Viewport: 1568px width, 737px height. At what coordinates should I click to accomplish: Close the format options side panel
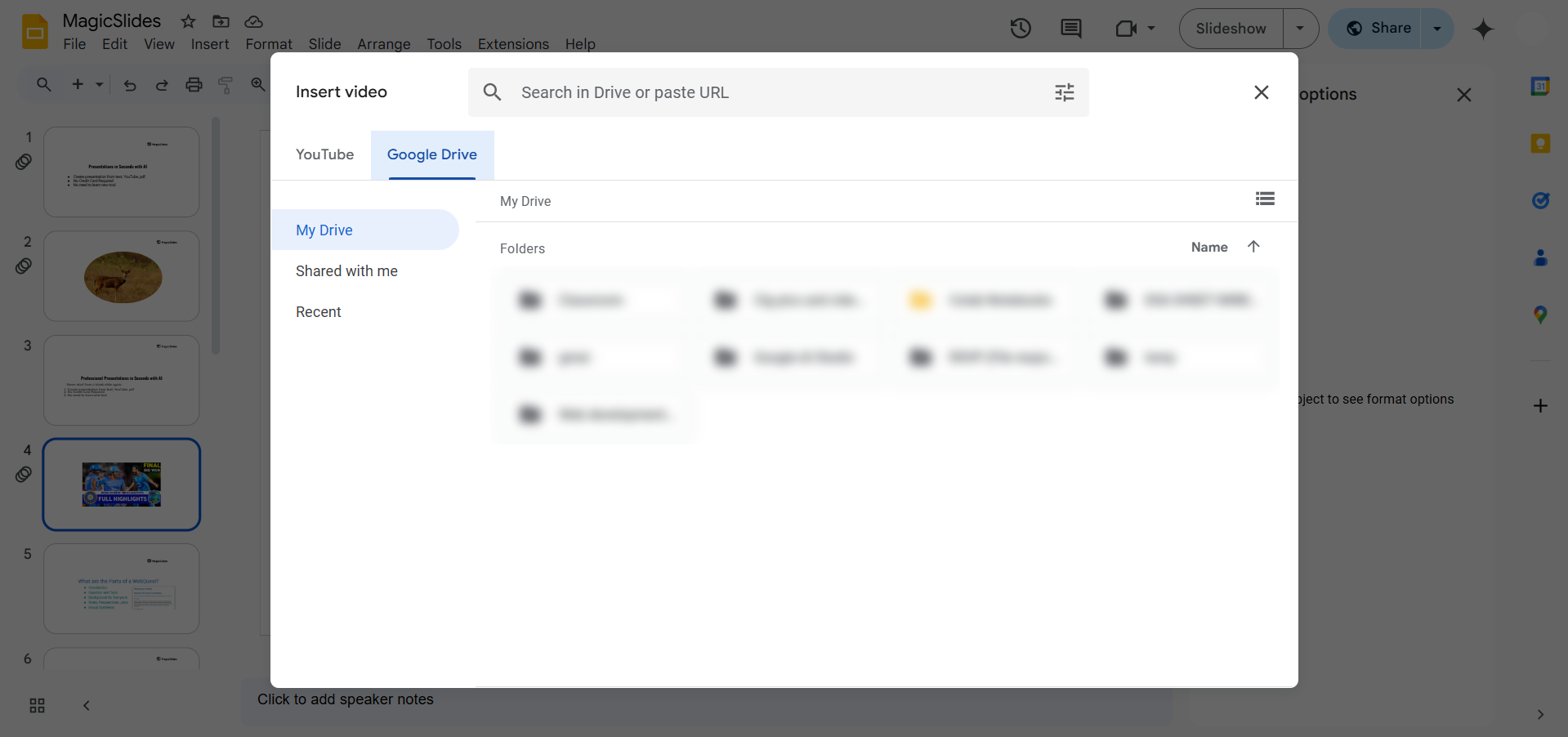tap(1464, 95)
